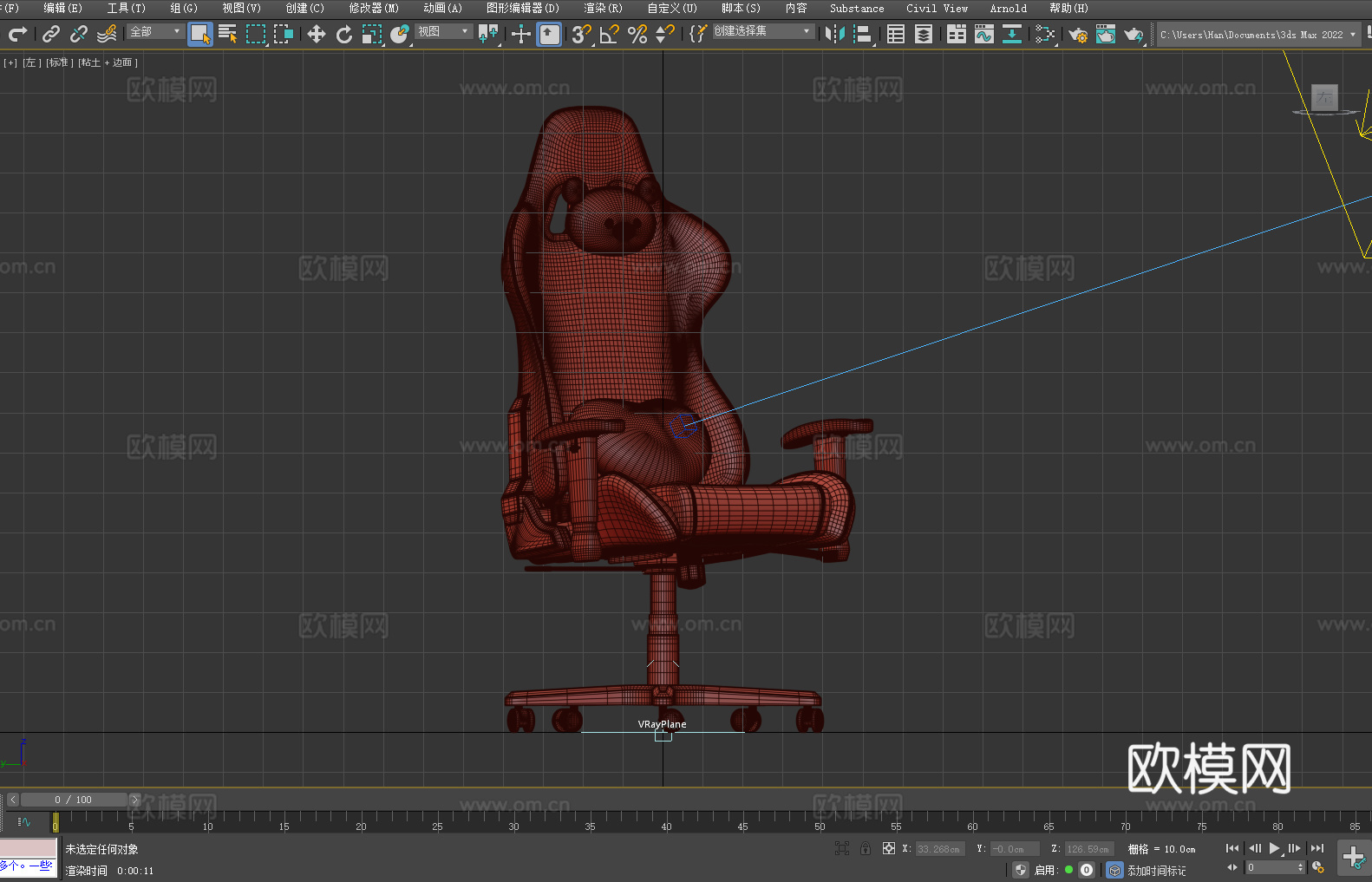The height and width of the screenshot is (882, 1372).
Task: Open reference coordinate system 视图 dropdown
Action: point(443,31)
